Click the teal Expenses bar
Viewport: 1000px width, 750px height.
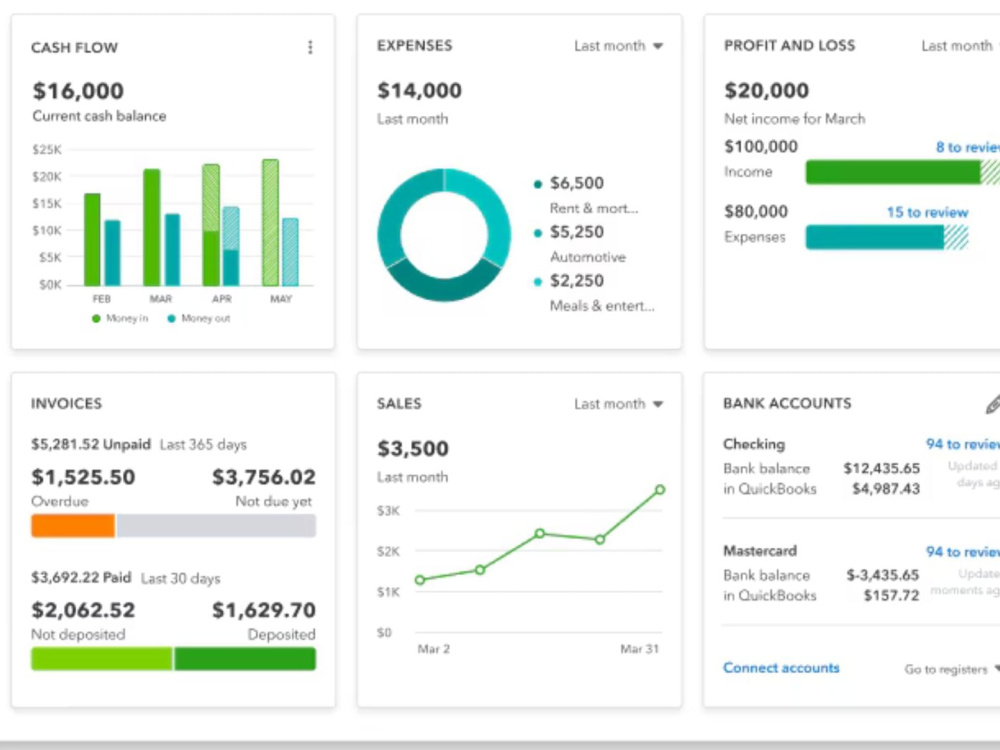[x=874, y=237]
